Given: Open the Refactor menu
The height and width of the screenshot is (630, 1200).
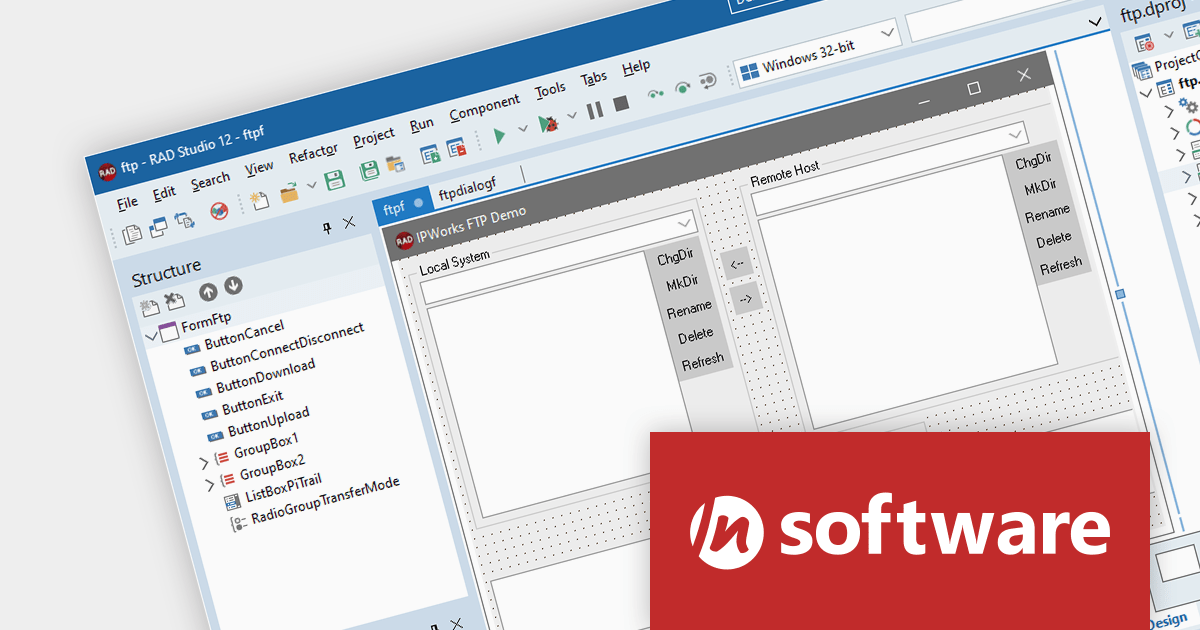Looking at the screenshot, I should [x=313, y=154].
